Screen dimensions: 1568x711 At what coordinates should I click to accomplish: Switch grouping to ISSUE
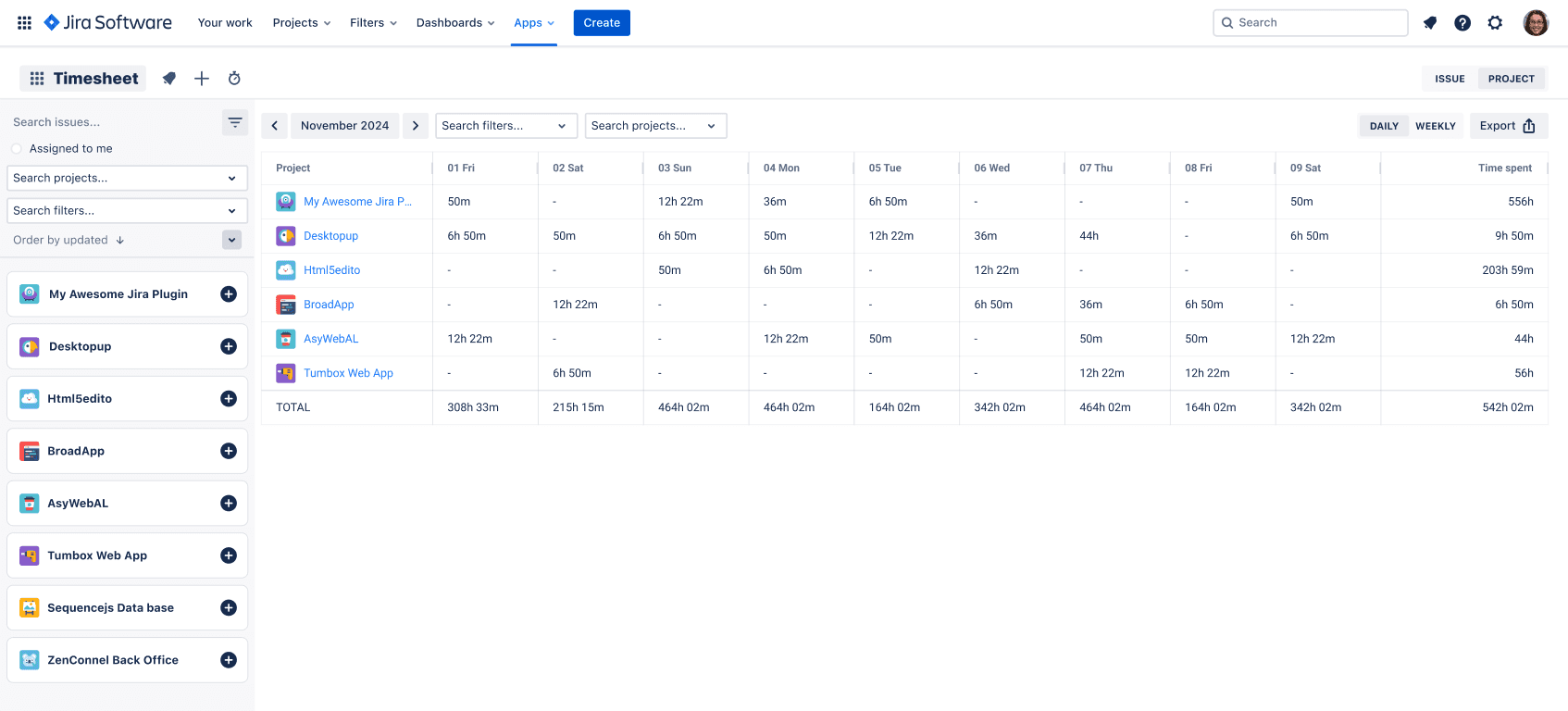(1450, 79)
